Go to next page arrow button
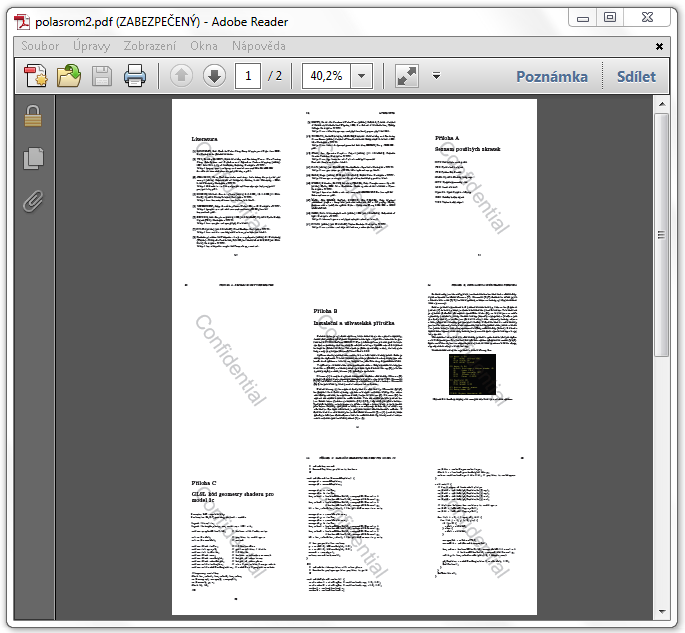The height and width of the screenshot is (633, 685). (214, 76)
